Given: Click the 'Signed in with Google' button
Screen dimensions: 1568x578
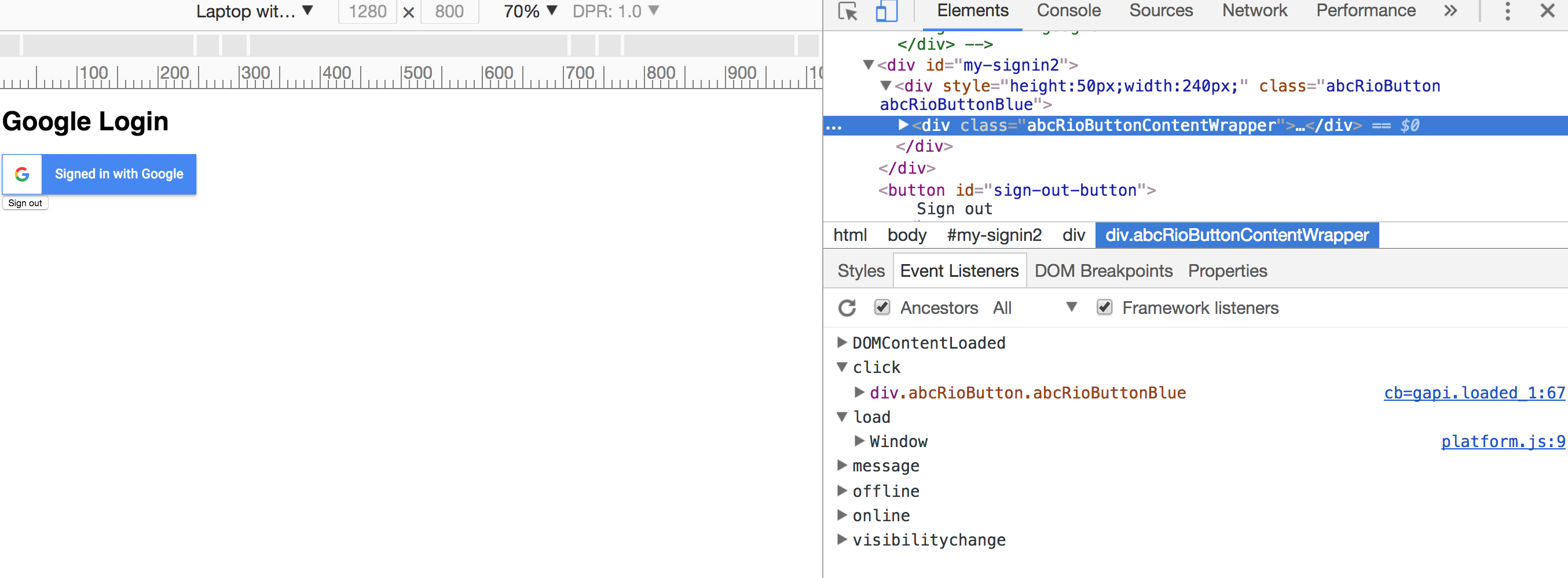Looking at the screenshot, I should tap(99, 174).
